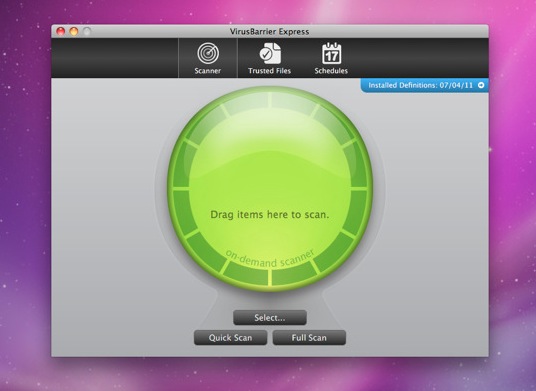This screenshot has width=536, height=391.
Task: Start a Quick Scan
Action: [x=230, y=338]
